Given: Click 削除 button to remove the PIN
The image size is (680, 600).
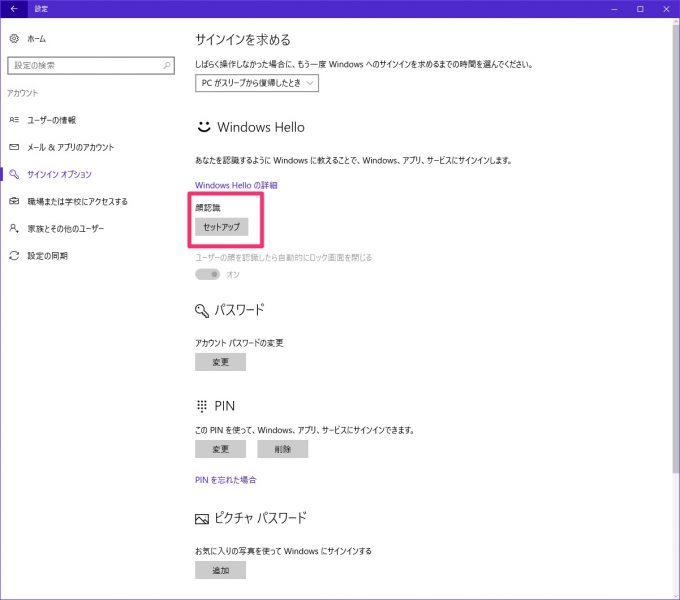Looking at the screenshot, I should click(282, 449).
